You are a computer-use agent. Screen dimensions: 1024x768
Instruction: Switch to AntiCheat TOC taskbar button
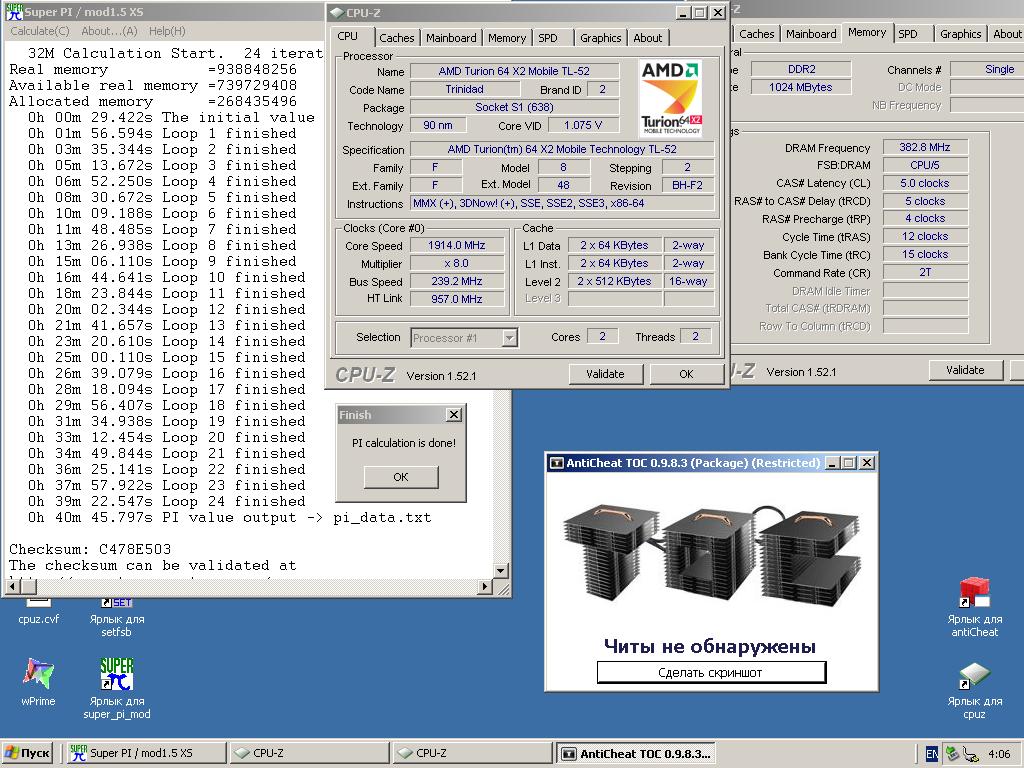click(637, 753)
